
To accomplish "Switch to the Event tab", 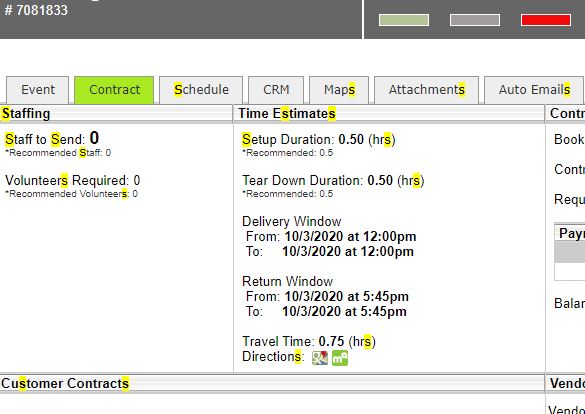I will pyautogui.click(x=38, y=90).
